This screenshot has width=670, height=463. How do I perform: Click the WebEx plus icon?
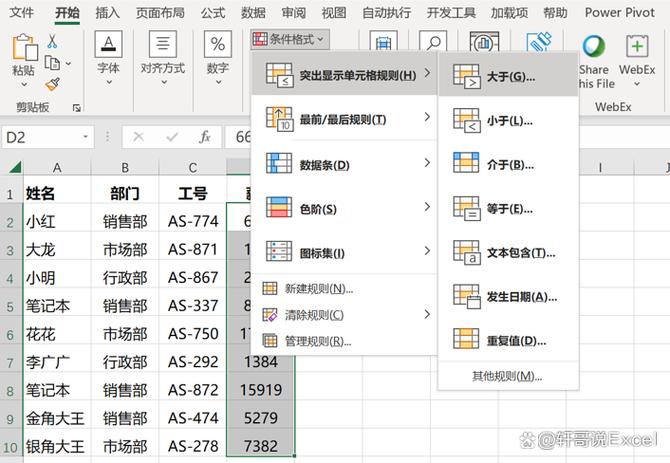[x=637, y=46]
